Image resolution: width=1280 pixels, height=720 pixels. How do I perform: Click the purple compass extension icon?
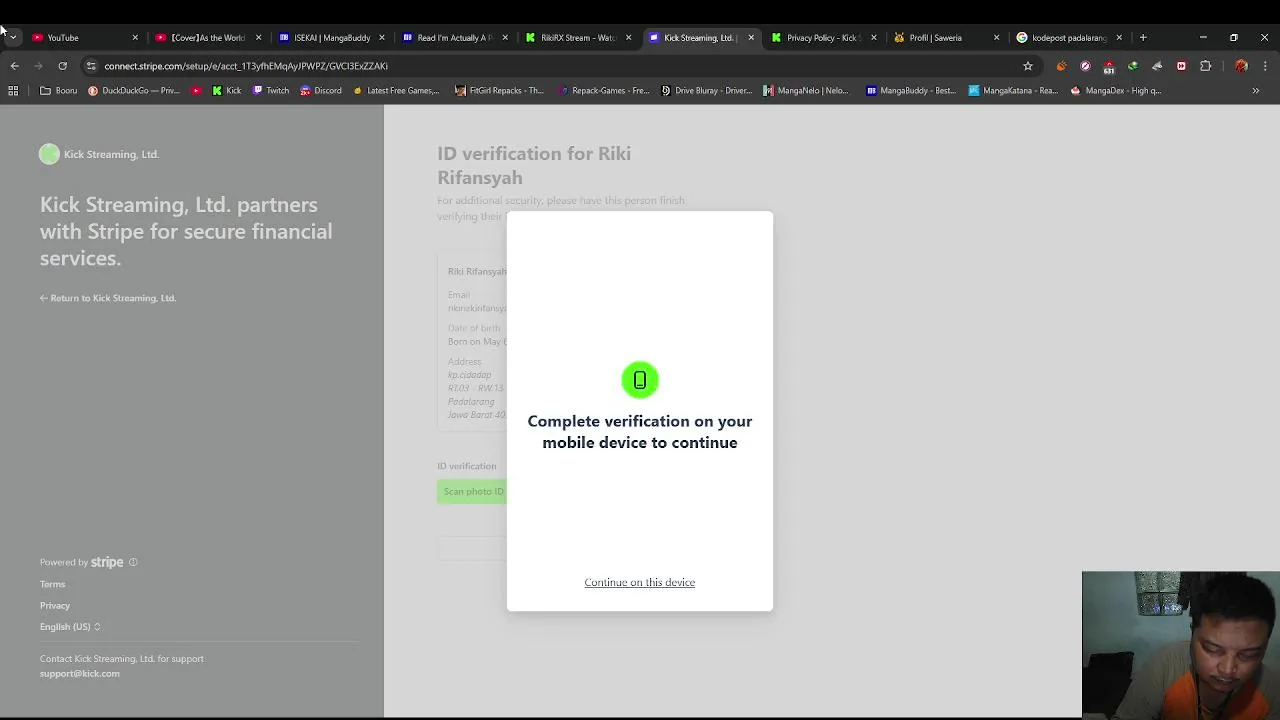(1085, 66)
